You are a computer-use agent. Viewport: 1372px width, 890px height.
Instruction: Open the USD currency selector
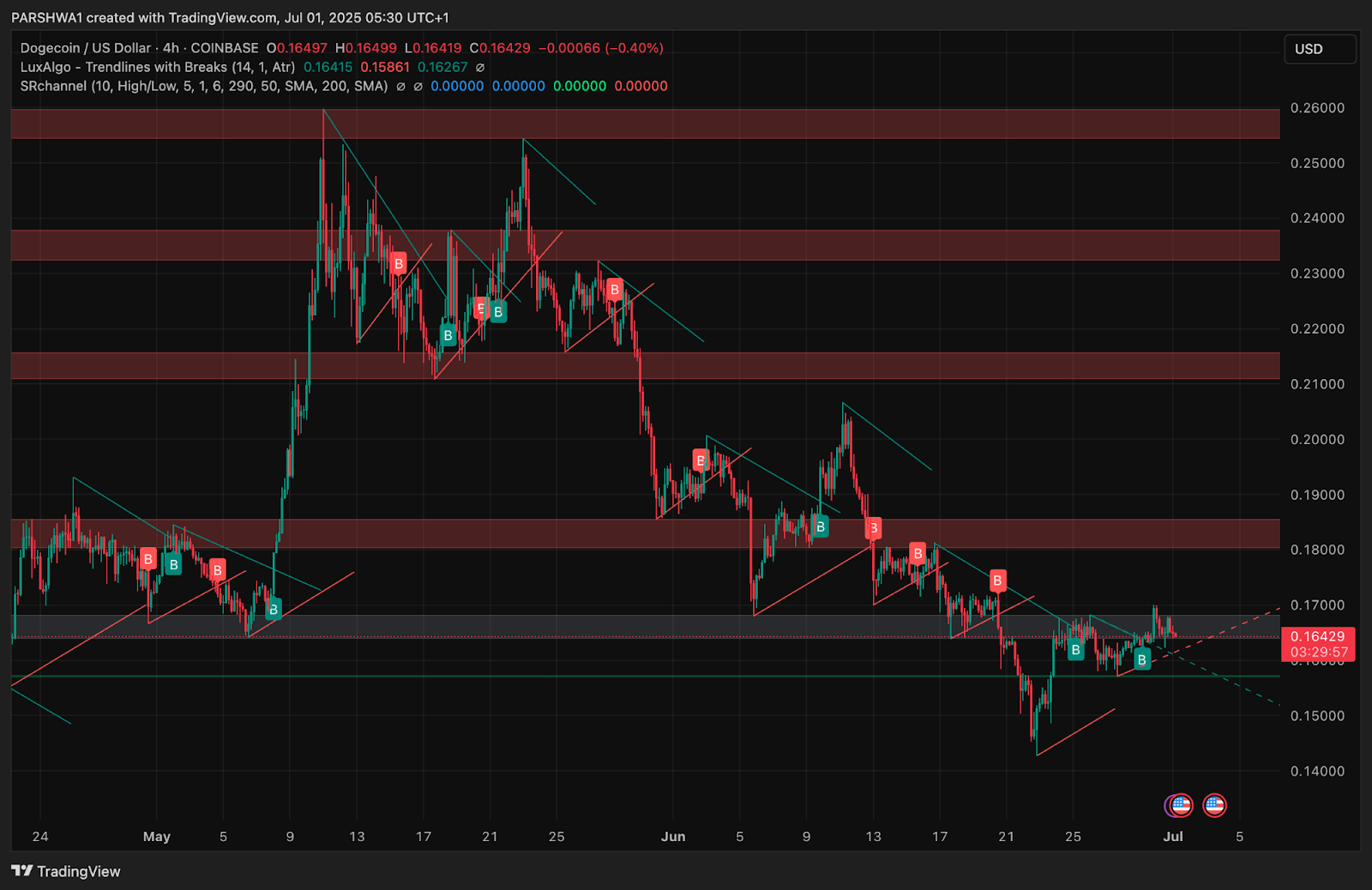point(1320,49)
